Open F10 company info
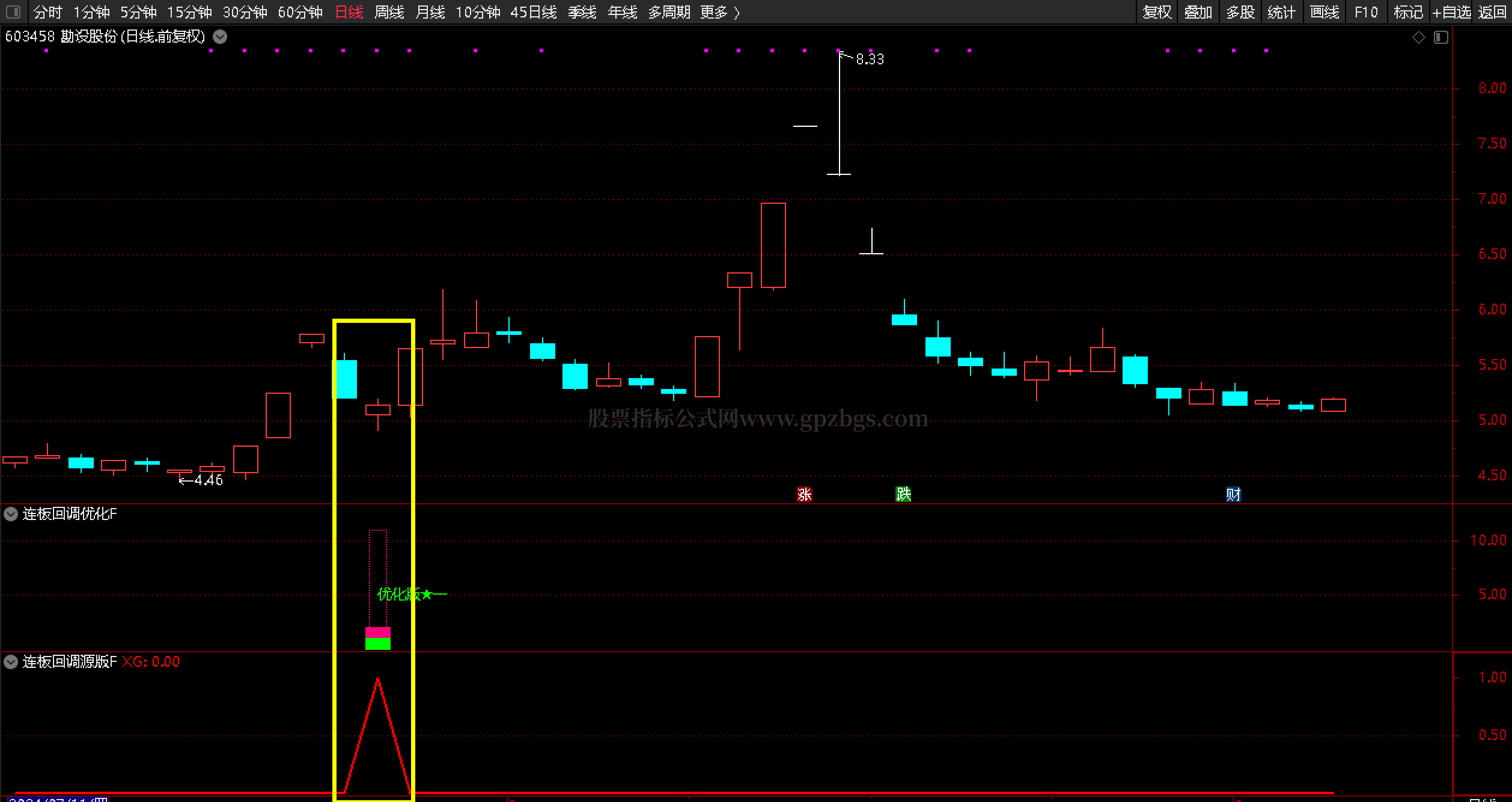Screen dimensions: 1512x802 click(x=1366, y=12)
